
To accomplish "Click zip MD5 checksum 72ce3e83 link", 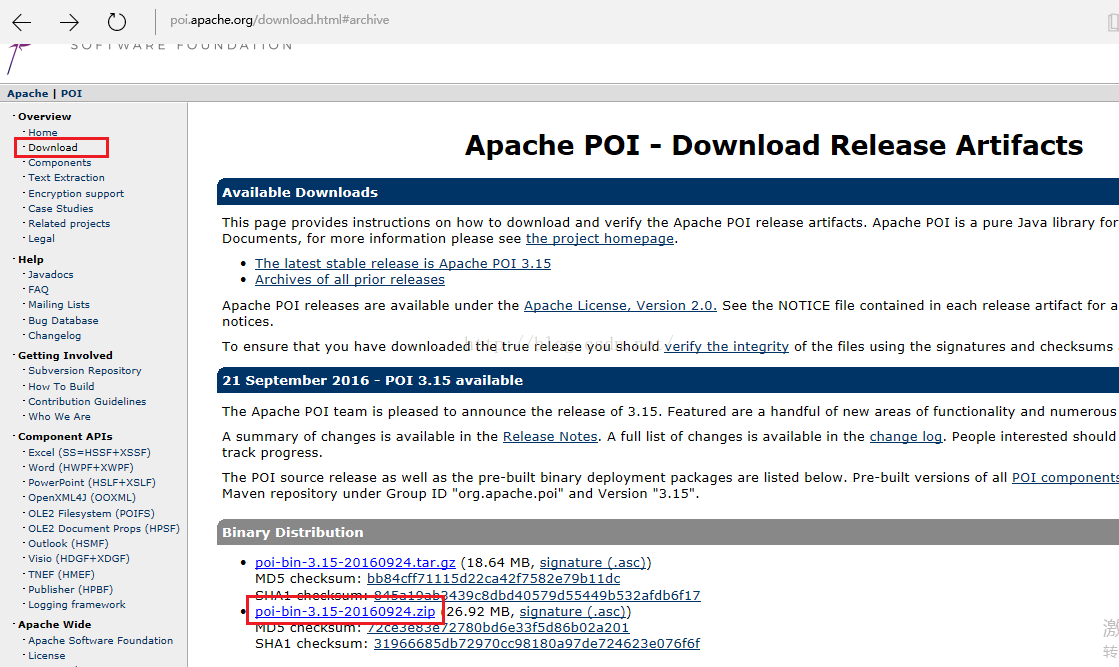I will click(x=497, y=628).
